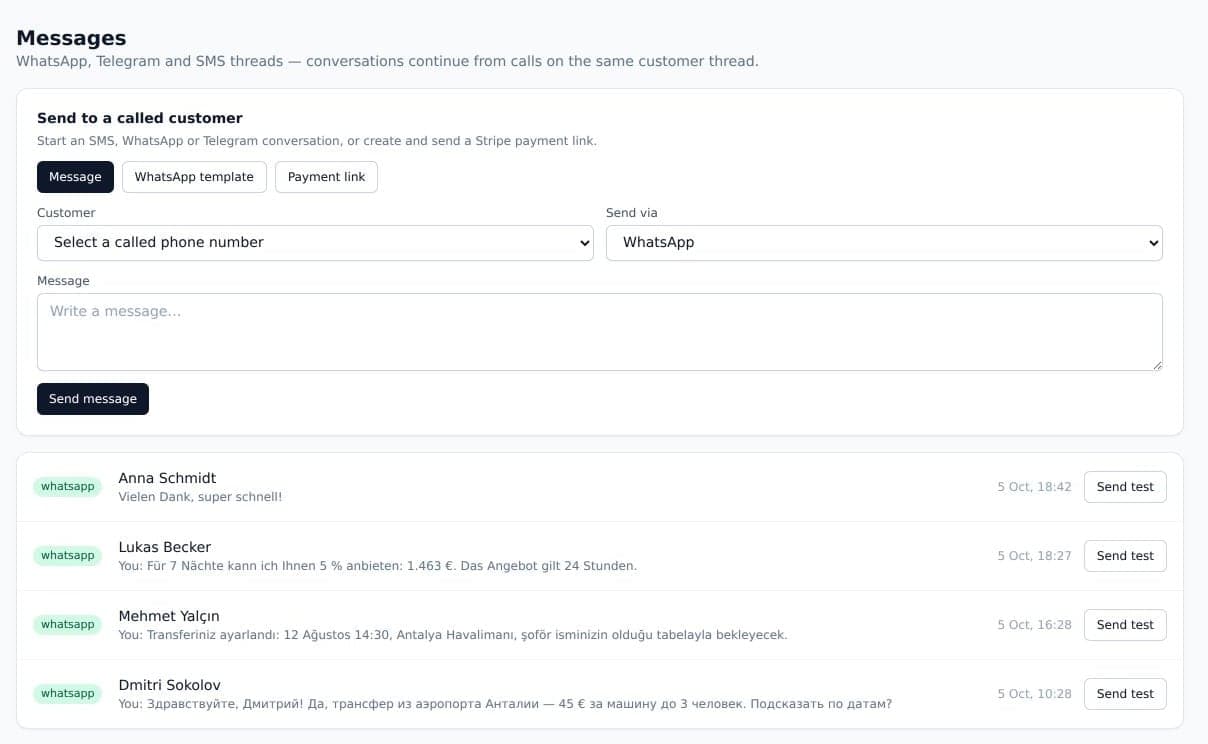The height and width of the screenshot is (744, 1208).
Task: Open the Payment link tab
Action: click(x=326, y=177)
